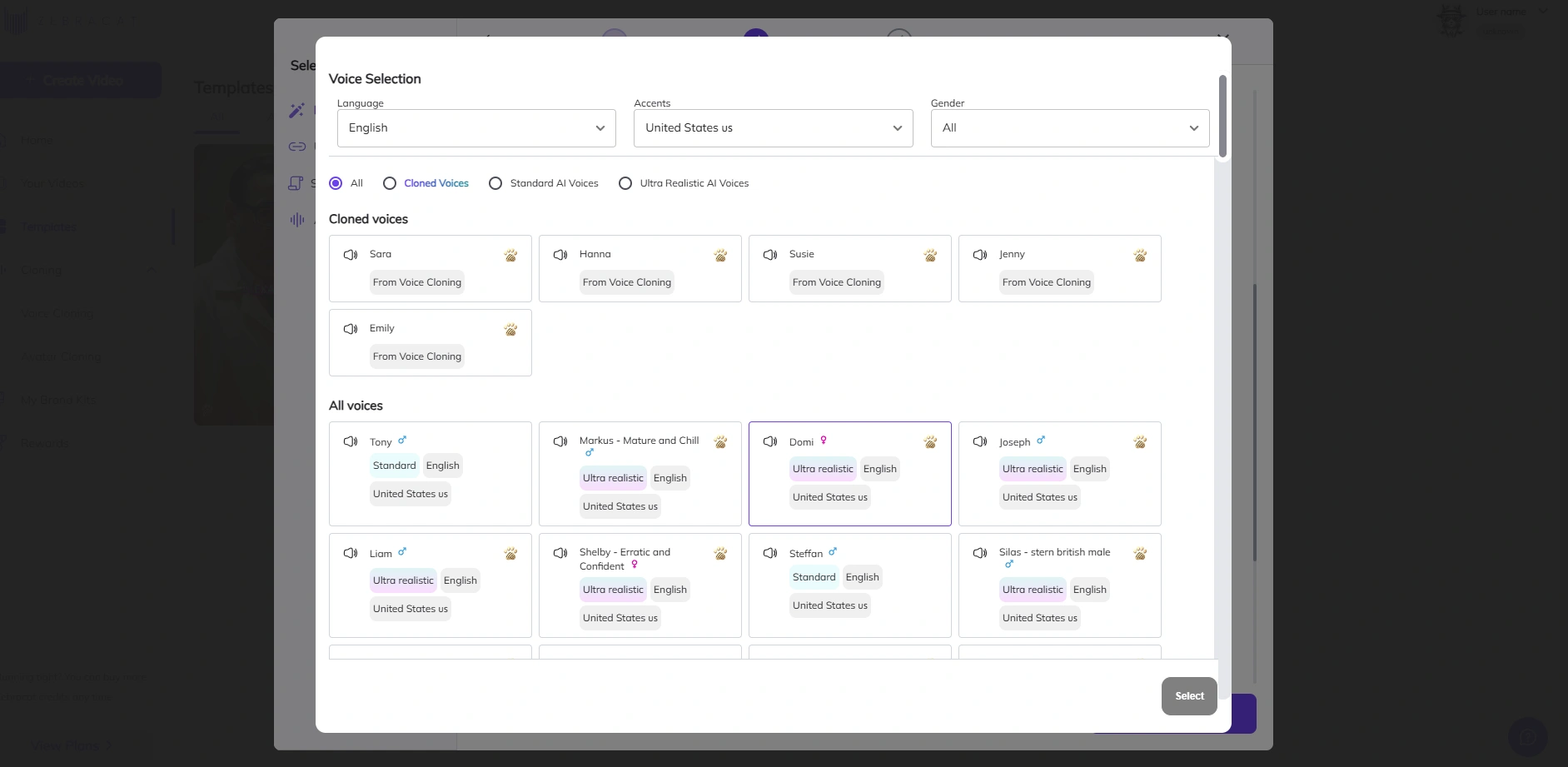Click the Select button to confirm voice
Image resolution: width=1568 pixels, height=767 pixels.
point(1189,696)
